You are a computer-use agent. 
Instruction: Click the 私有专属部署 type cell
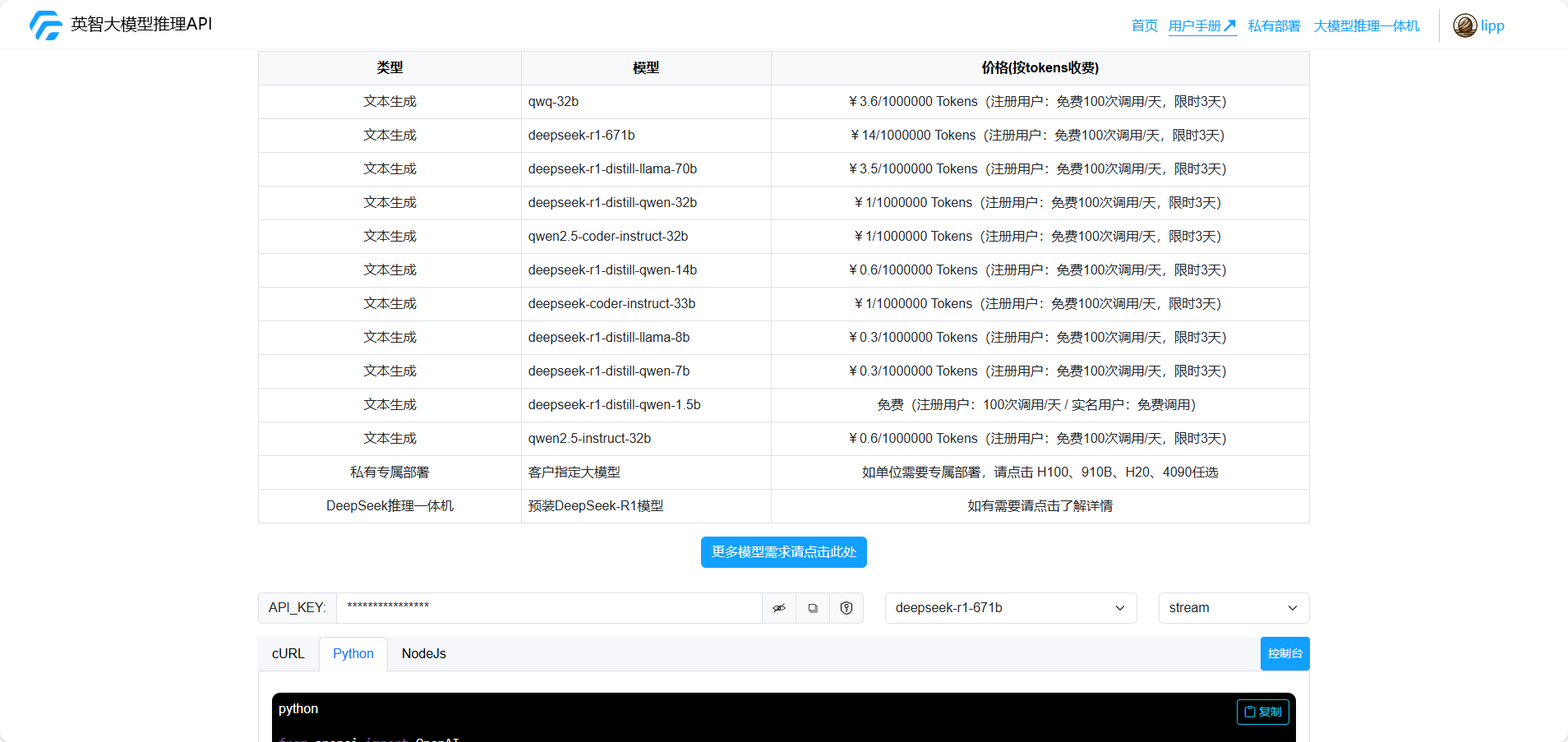pyautogui.click(x=390, y=472)
